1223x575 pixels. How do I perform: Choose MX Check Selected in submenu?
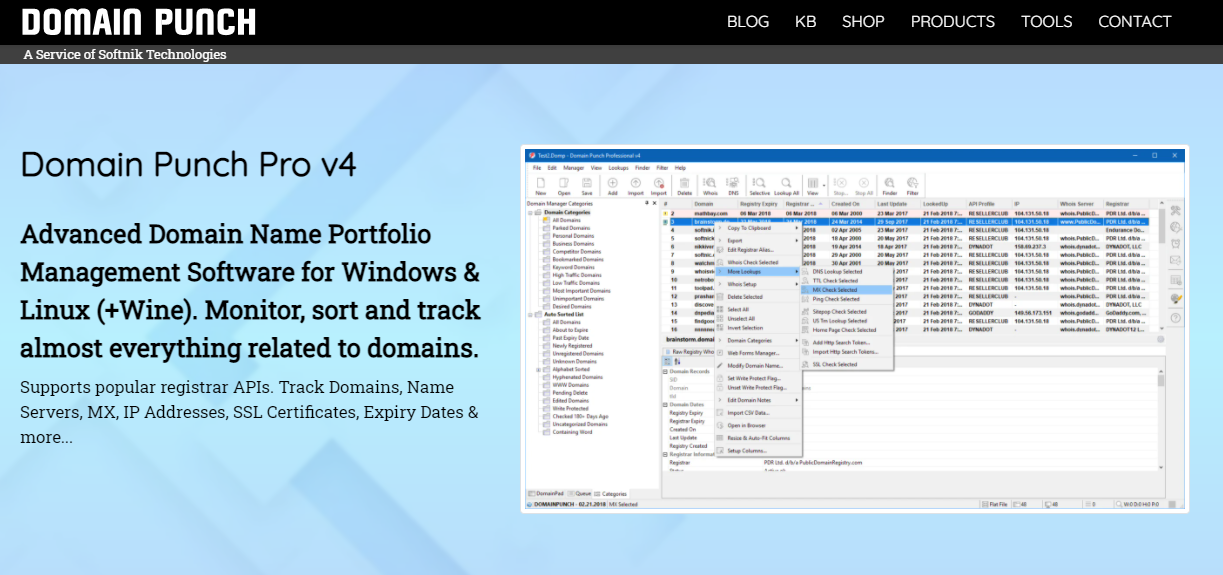(x=847, y=290)
